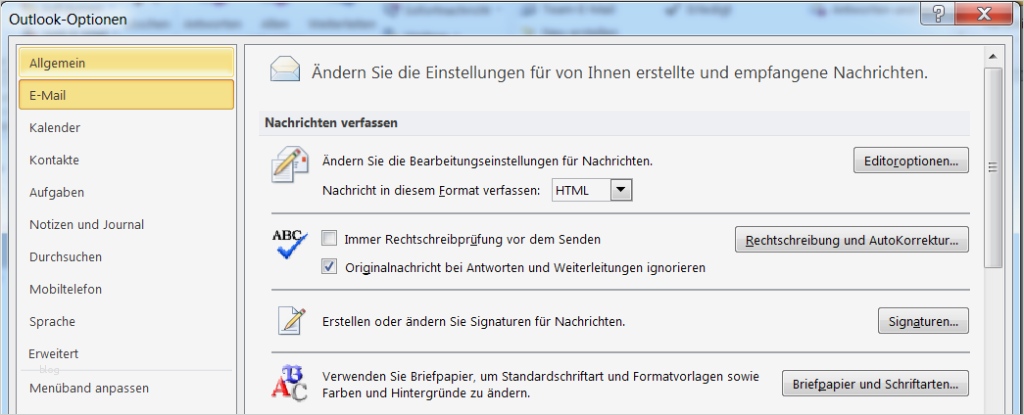1024x415 pixels.
Task: Open the Kontakte options category
Action: [x=127, y=159]
